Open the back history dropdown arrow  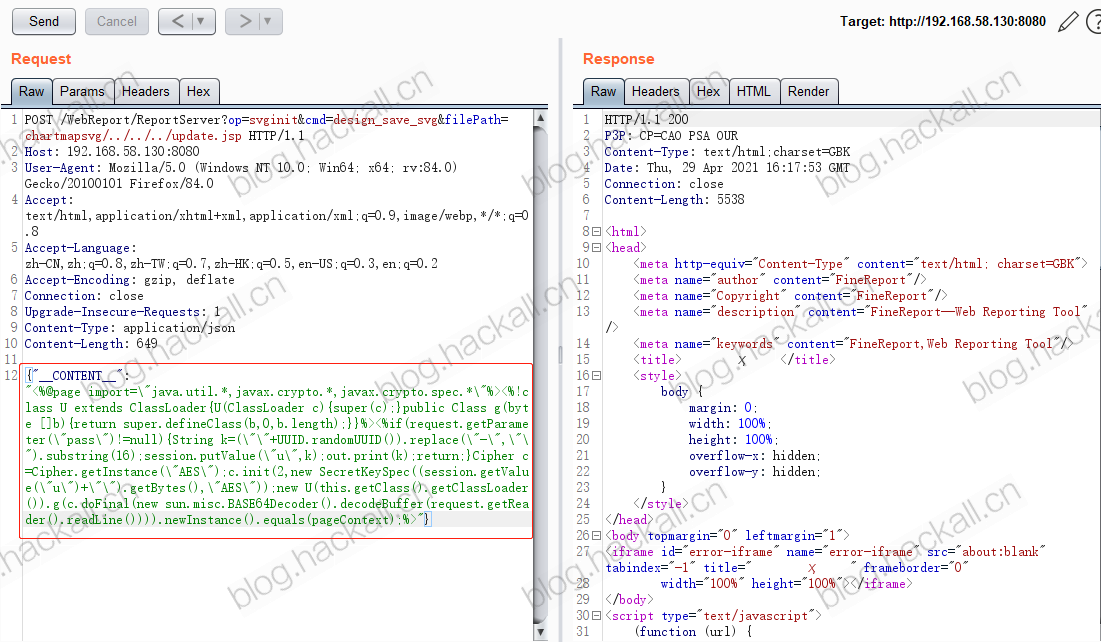(x=202, y=21)
